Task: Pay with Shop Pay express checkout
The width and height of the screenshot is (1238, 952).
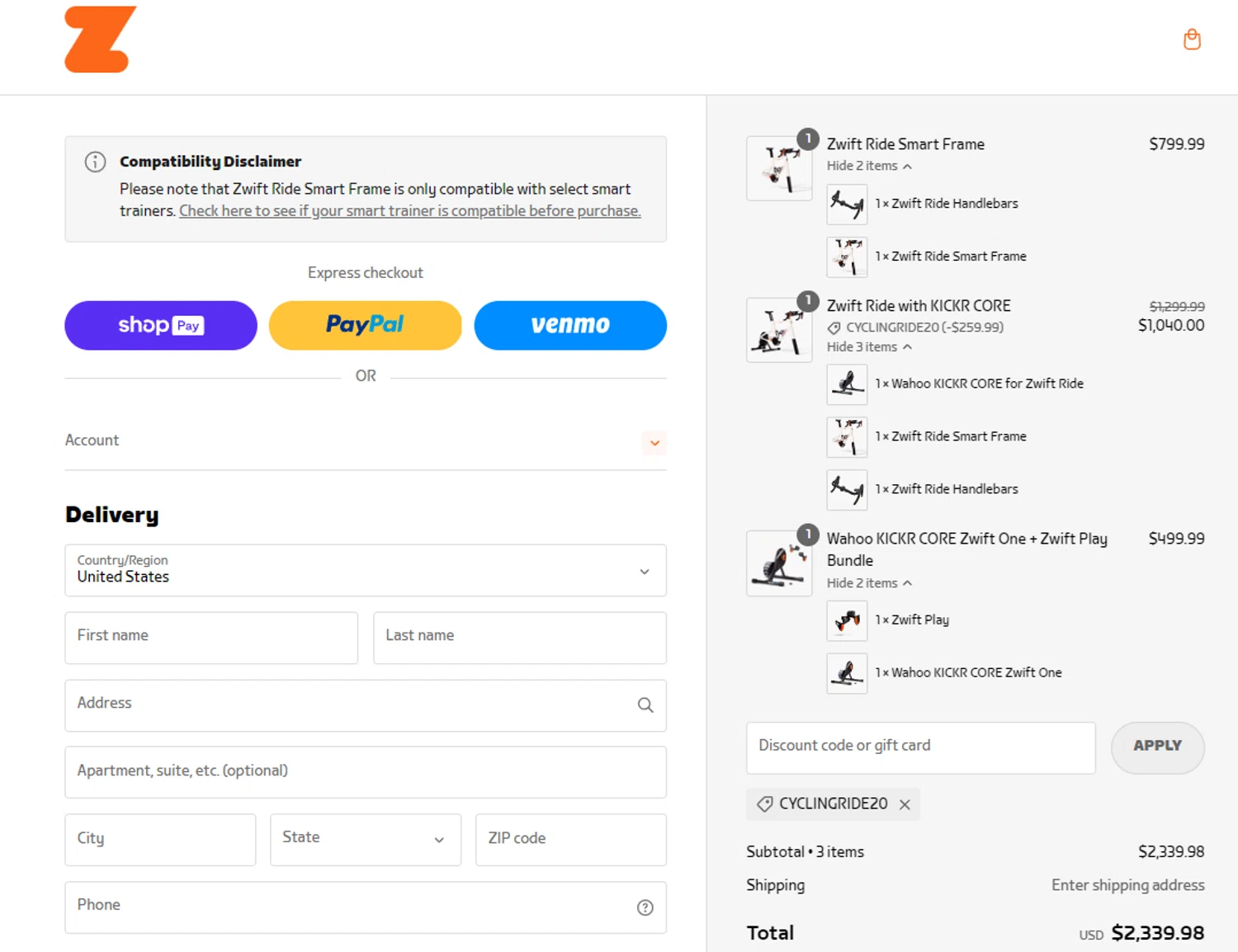Action: [x=161, y=325]
